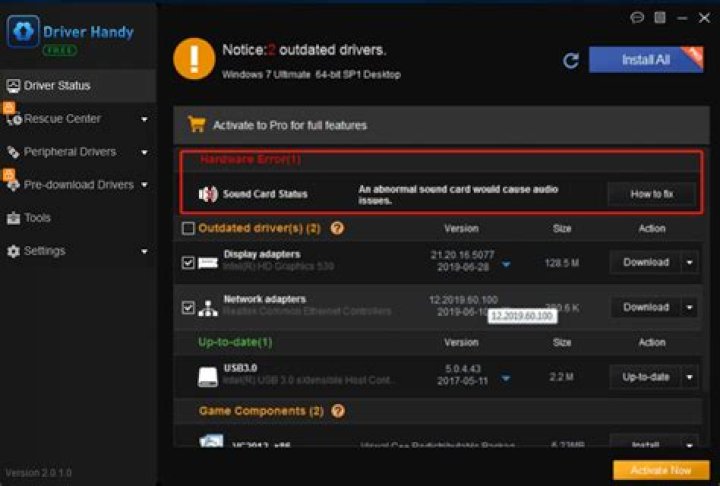Screen dimensions: 720x486
Task: Download the Display adapters driver
Action: (x=646, y=262)
